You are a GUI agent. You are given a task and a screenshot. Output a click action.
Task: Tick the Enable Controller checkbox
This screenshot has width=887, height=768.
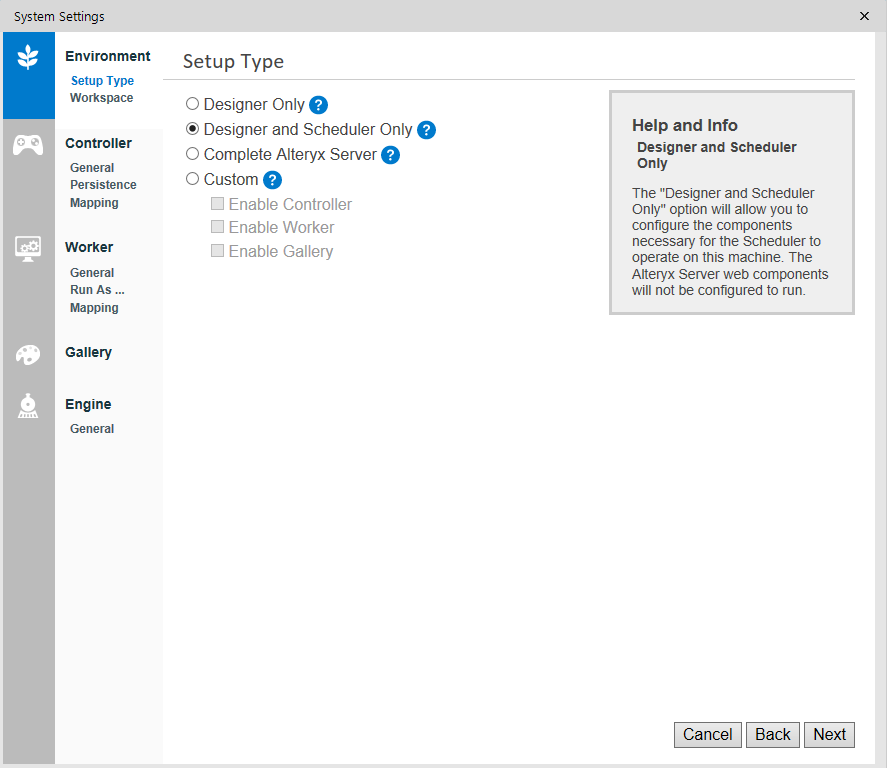click(x=217, y=204)
